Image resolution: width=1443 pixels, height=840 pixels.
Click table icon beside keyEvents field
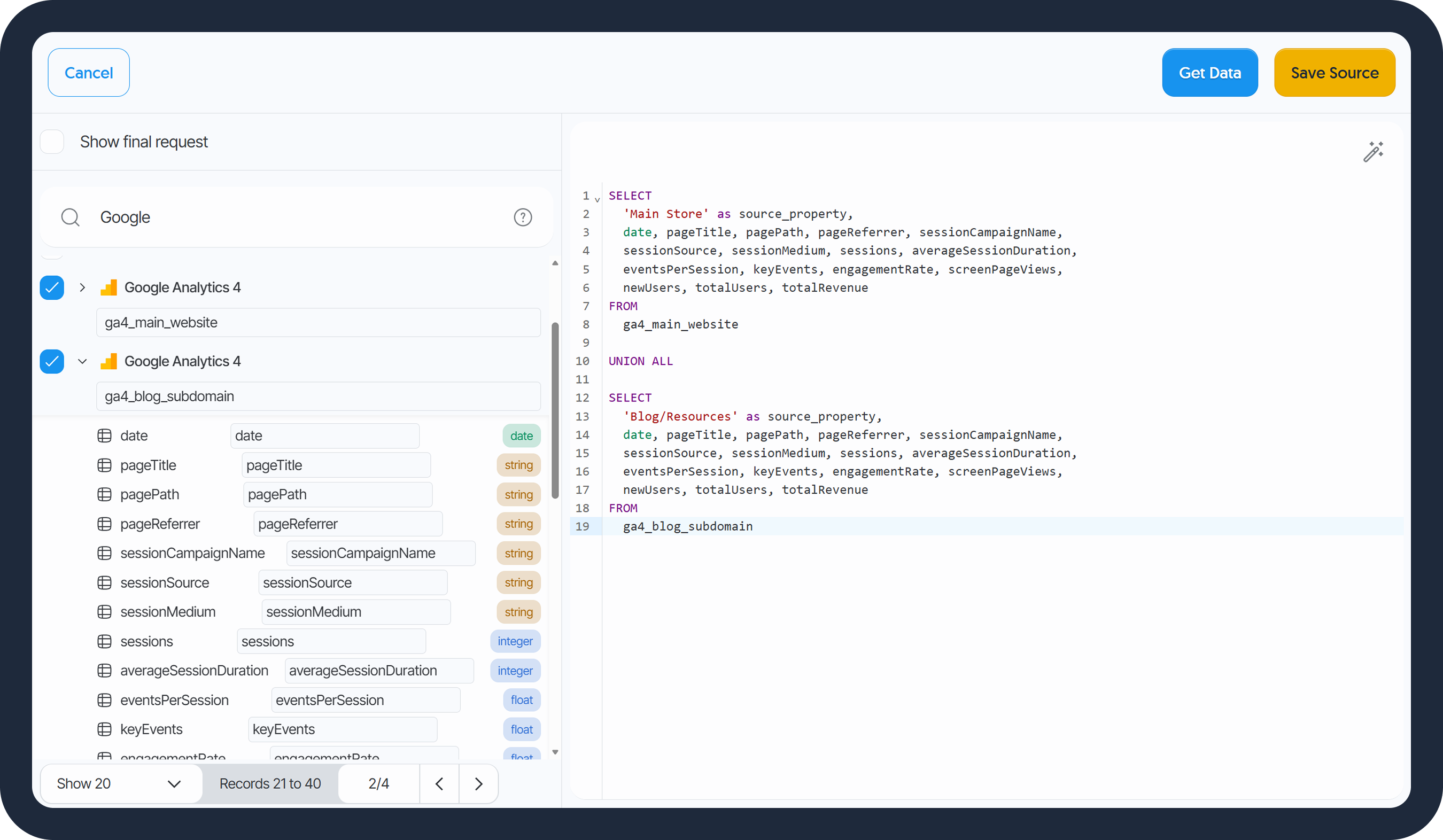[104, 729]
